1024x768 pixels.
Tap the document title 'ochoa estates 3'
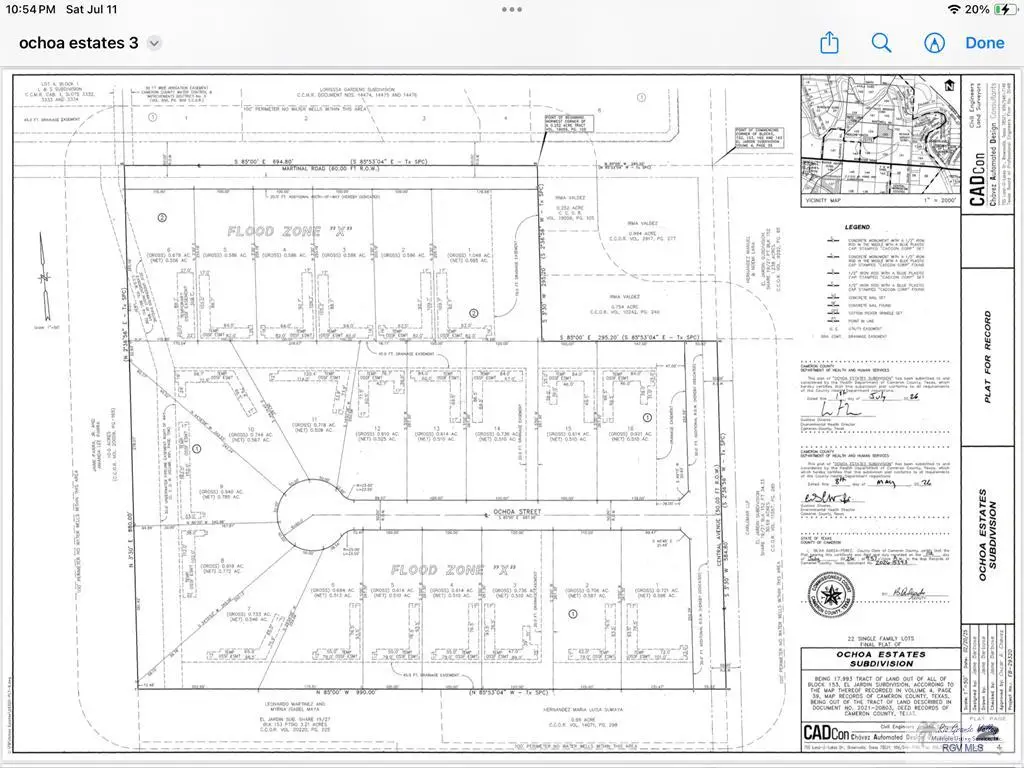point(78,43)
